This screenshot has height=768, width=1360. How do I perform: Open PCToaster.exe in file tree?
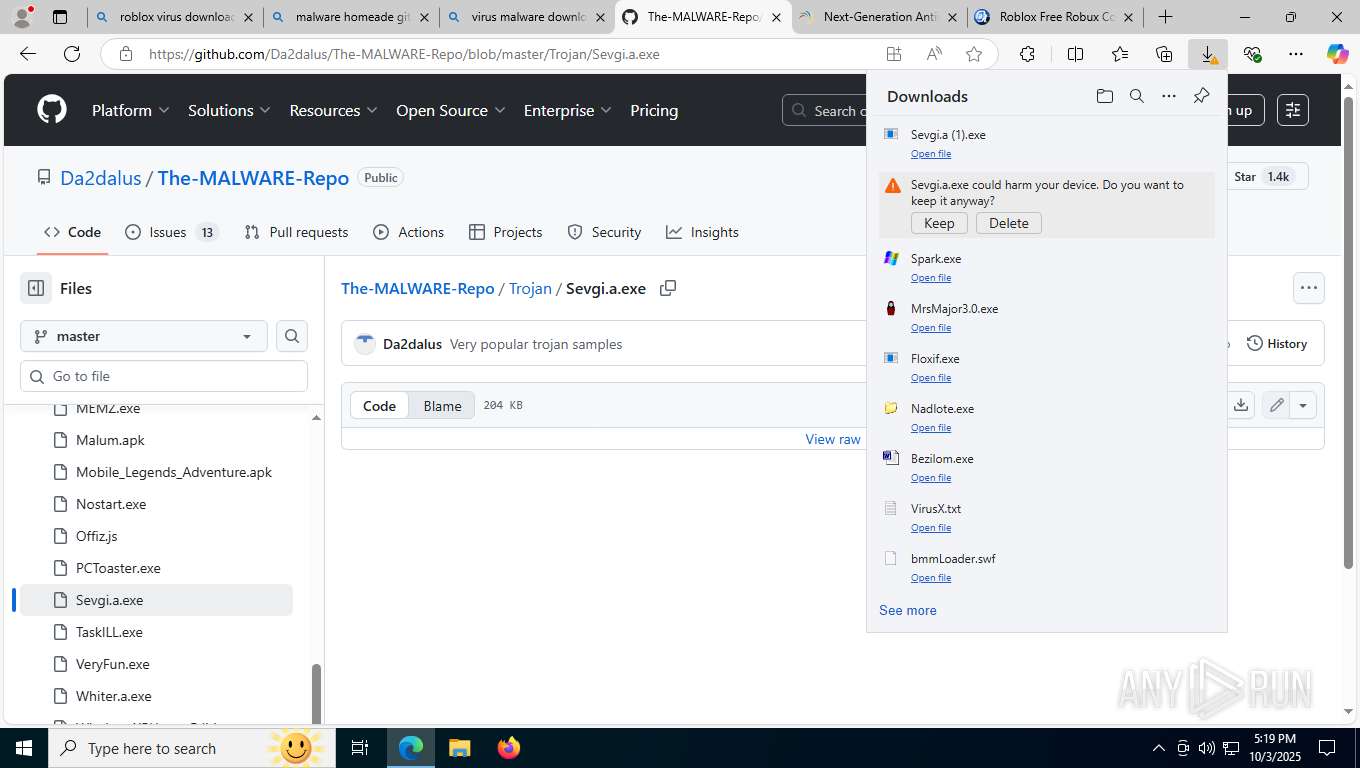click(118, 568)
